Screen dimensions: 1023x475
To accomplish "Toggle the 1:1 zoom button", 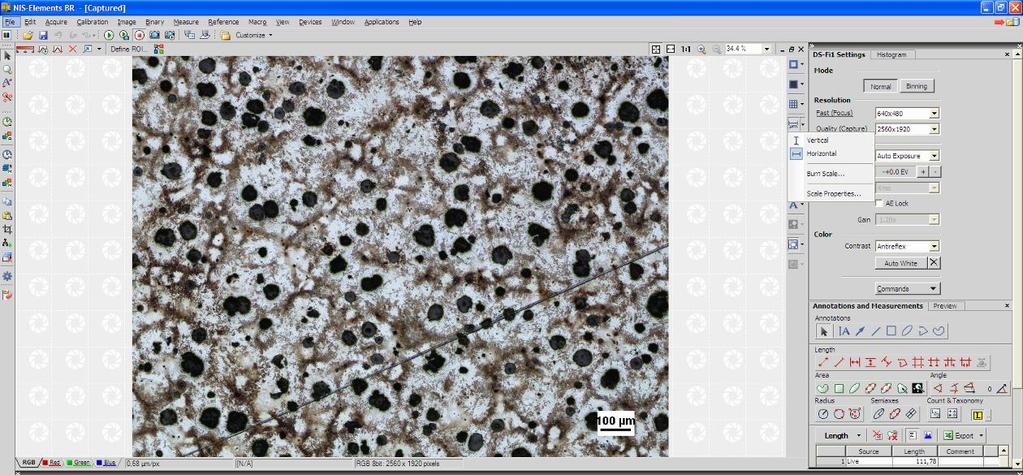I will pyautogui.click(x=686, y=49).
